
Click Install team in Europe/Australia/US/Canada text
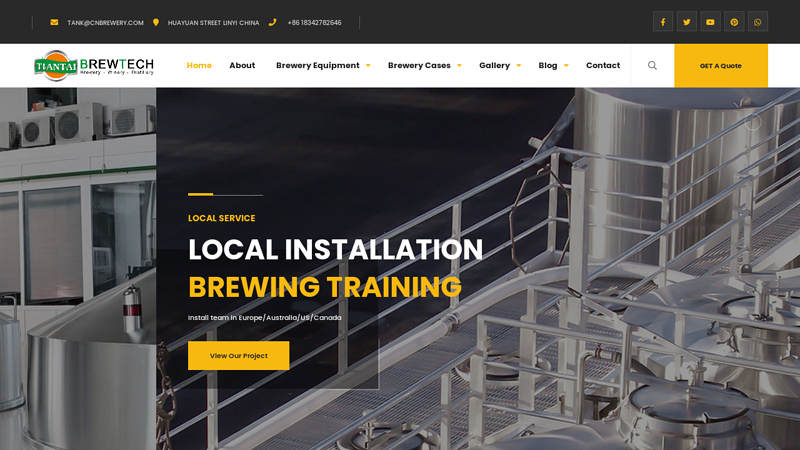[x=264, y=317]
